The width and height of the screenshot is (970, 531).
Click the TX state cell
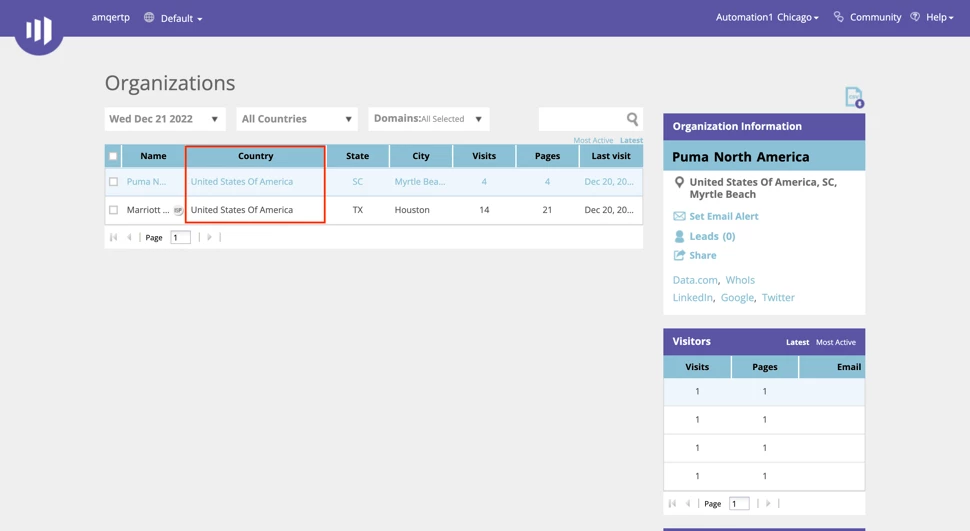(358, 210)
